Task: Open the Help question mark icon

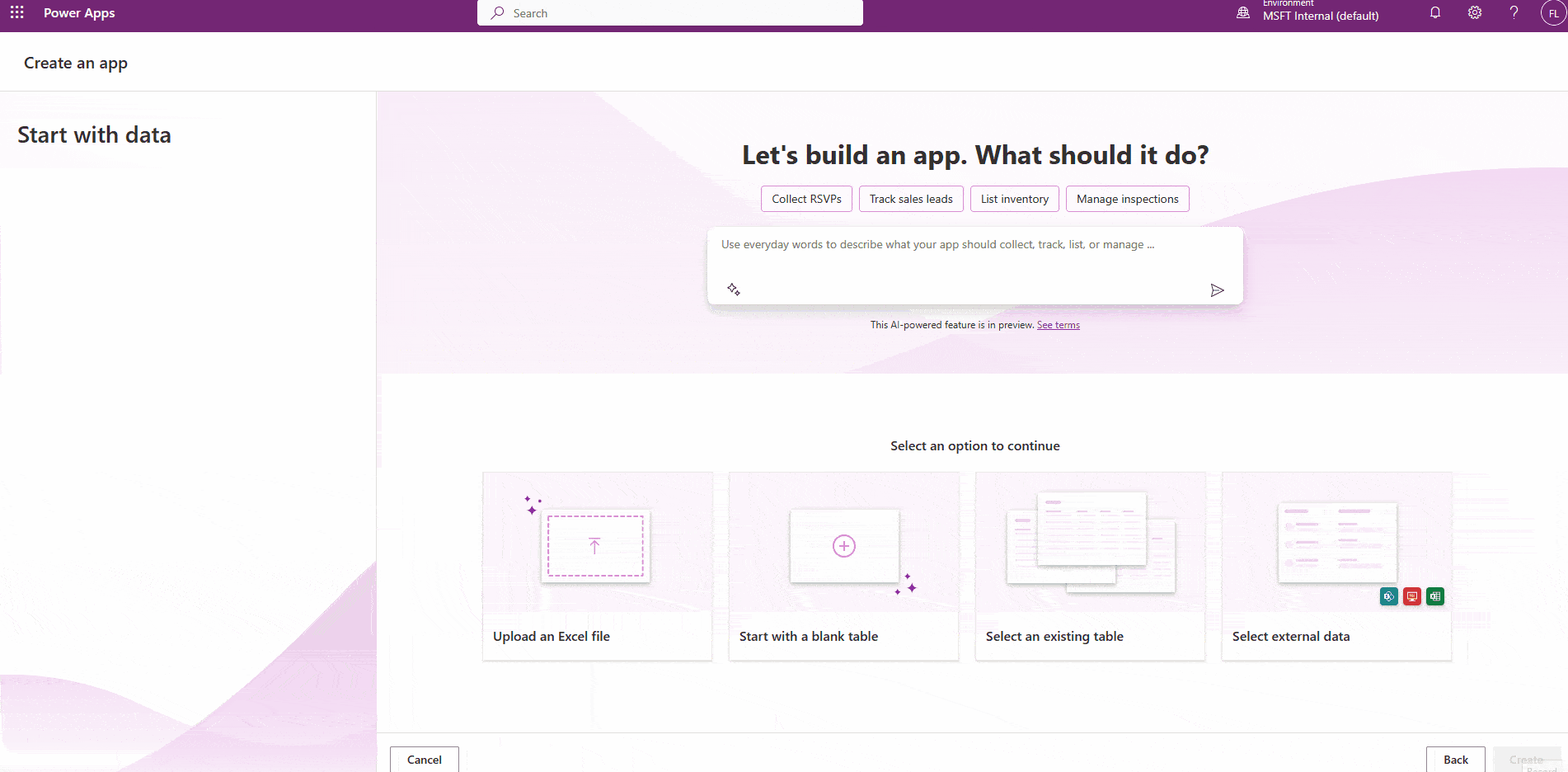Action: (1514, 12)
